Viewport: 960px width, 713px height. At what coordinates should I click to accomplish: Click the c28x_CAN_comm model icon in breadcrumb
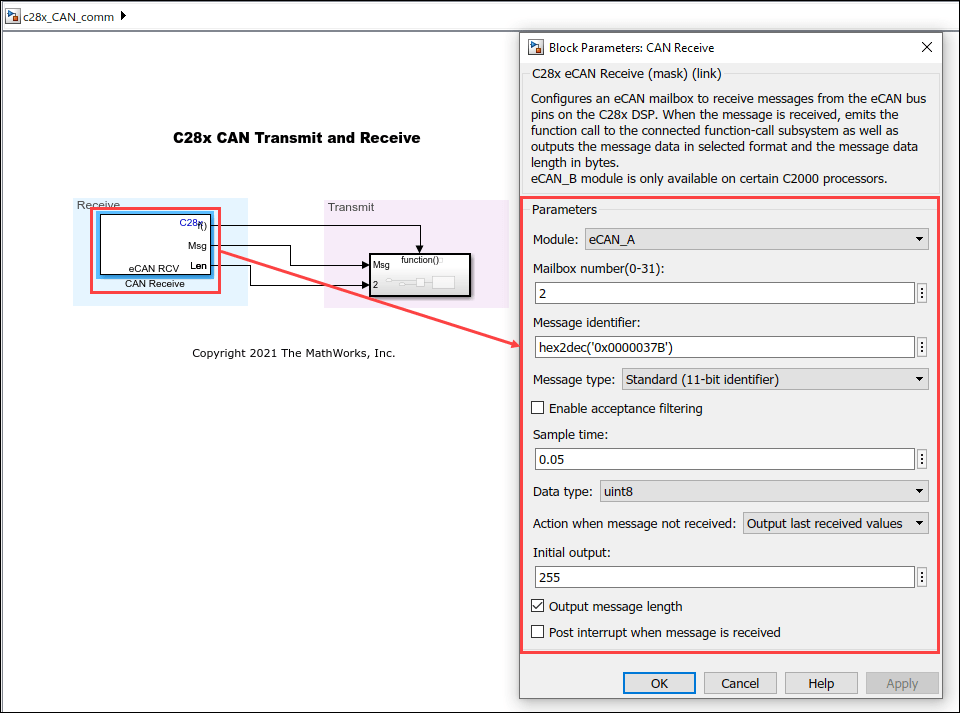pos(13,17)
